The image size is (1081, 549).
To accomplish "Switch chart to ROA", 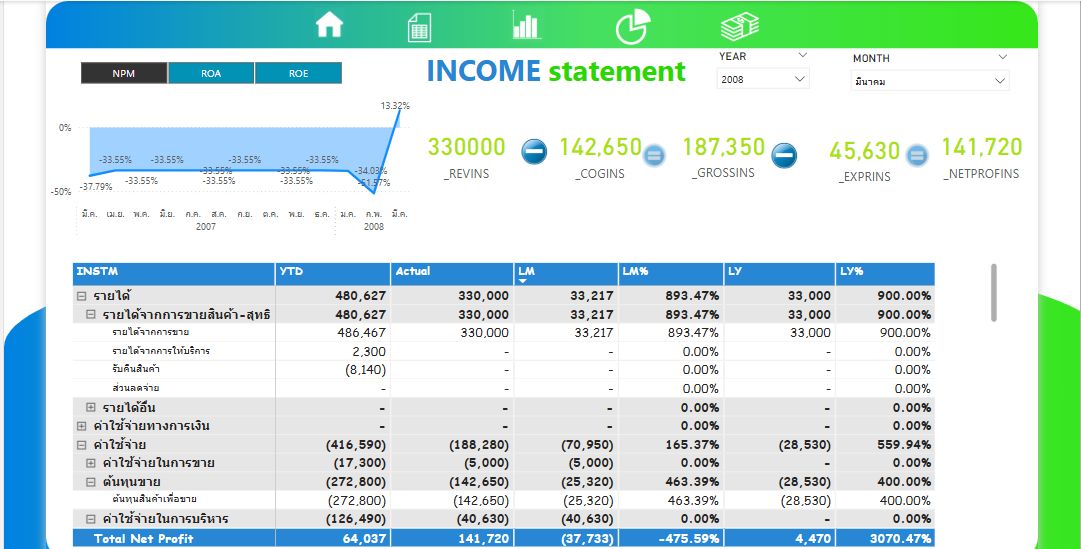I will coord(211,73).
